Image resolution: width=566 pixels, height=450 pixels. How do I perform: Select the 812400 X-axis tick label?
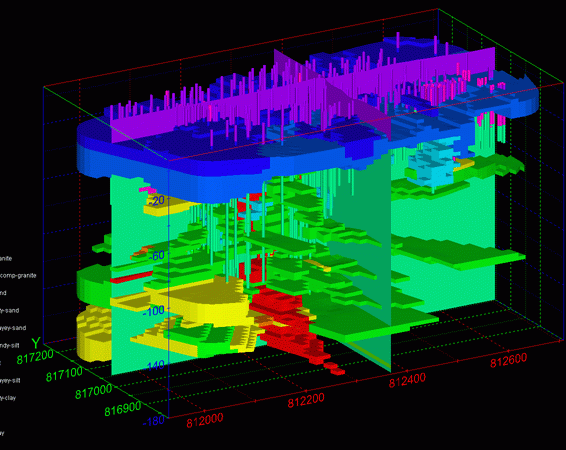tap(407, 380)
